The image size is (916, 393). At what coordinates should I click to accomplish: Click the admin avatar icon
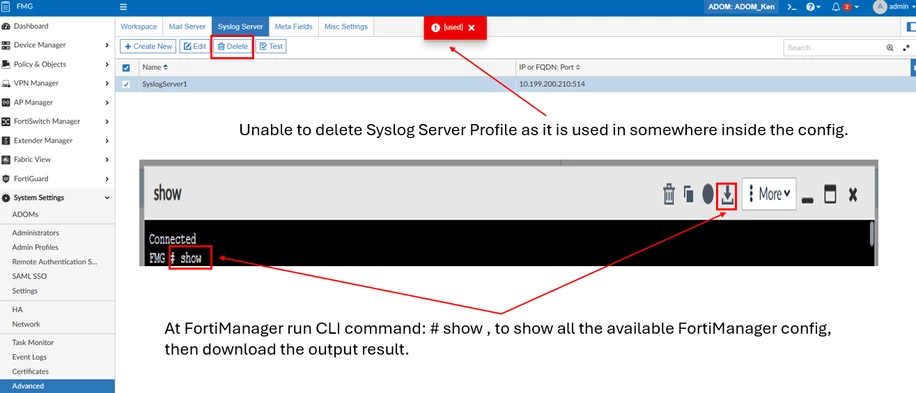(880, 6)
